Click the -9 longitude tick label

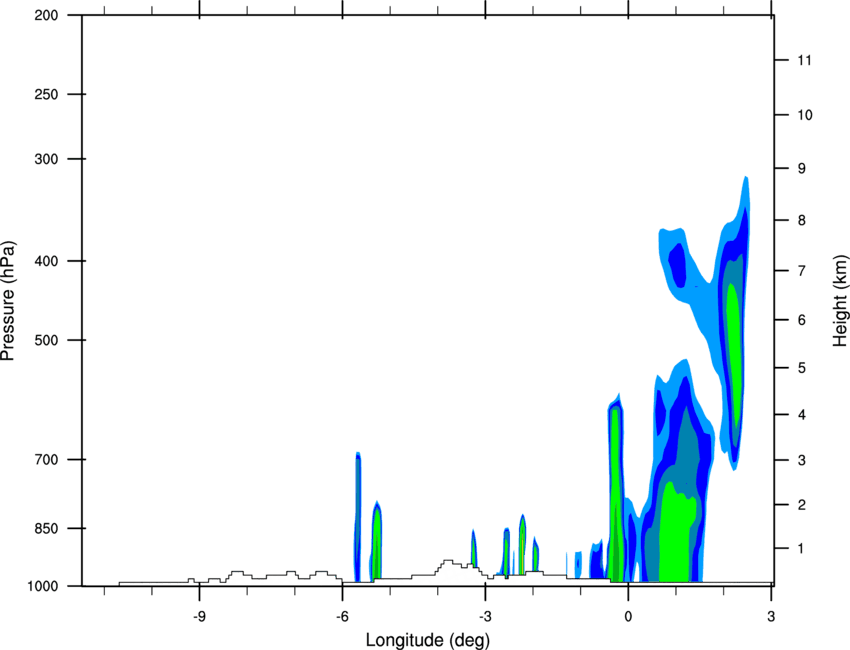click(x=199, y=616)
